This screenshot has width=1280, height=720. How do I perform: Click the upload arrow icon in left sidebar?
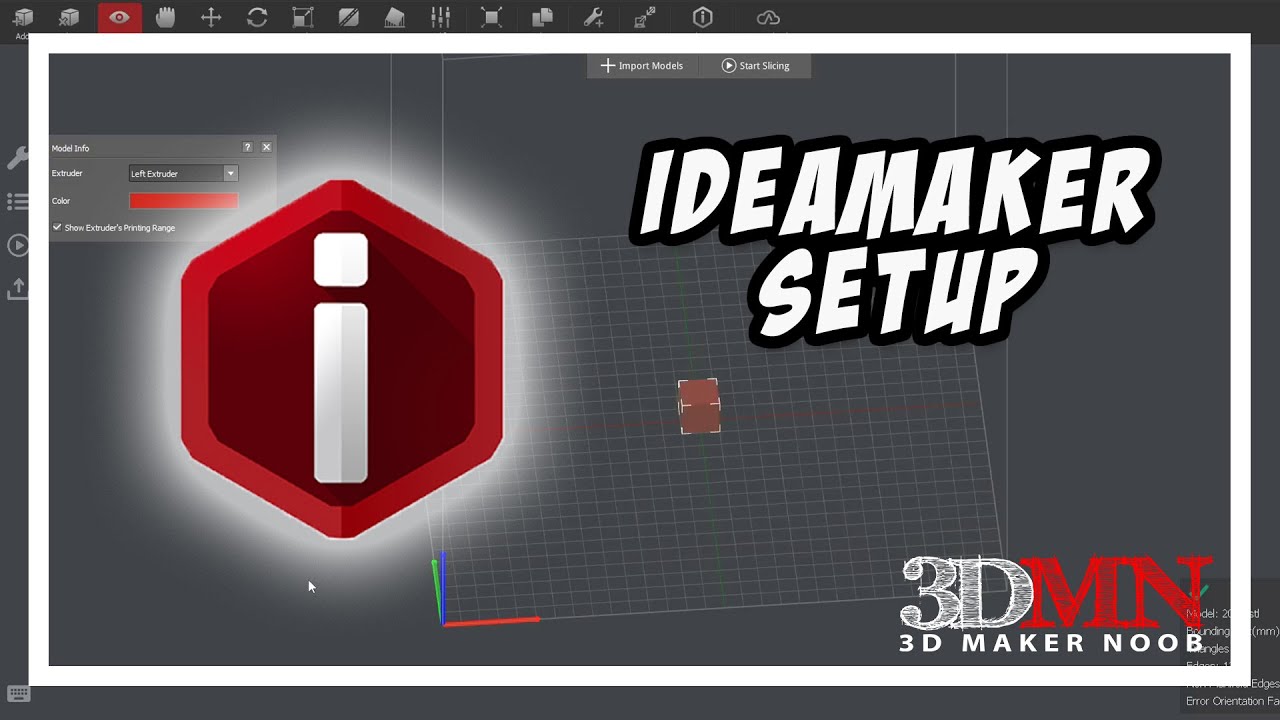17,289
